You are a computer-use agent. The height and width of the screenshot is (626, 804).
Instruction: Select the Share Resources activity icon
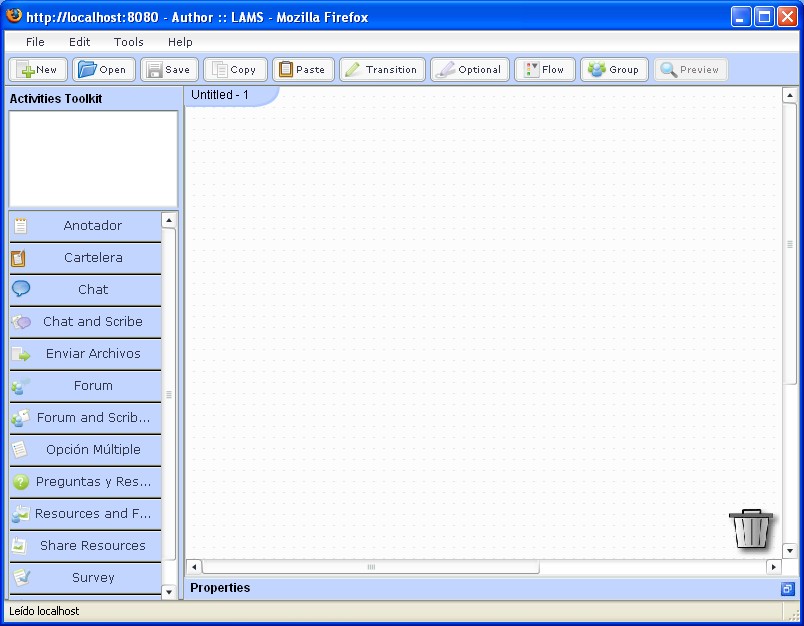[x=20, y=546]
